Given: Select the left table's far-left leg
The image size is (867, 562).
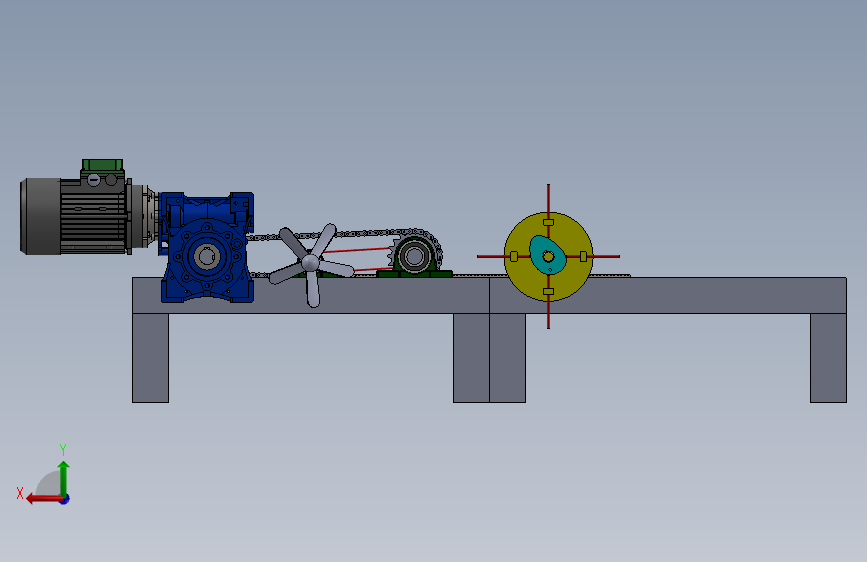Looking at the screenshot, I should (150, 358).
